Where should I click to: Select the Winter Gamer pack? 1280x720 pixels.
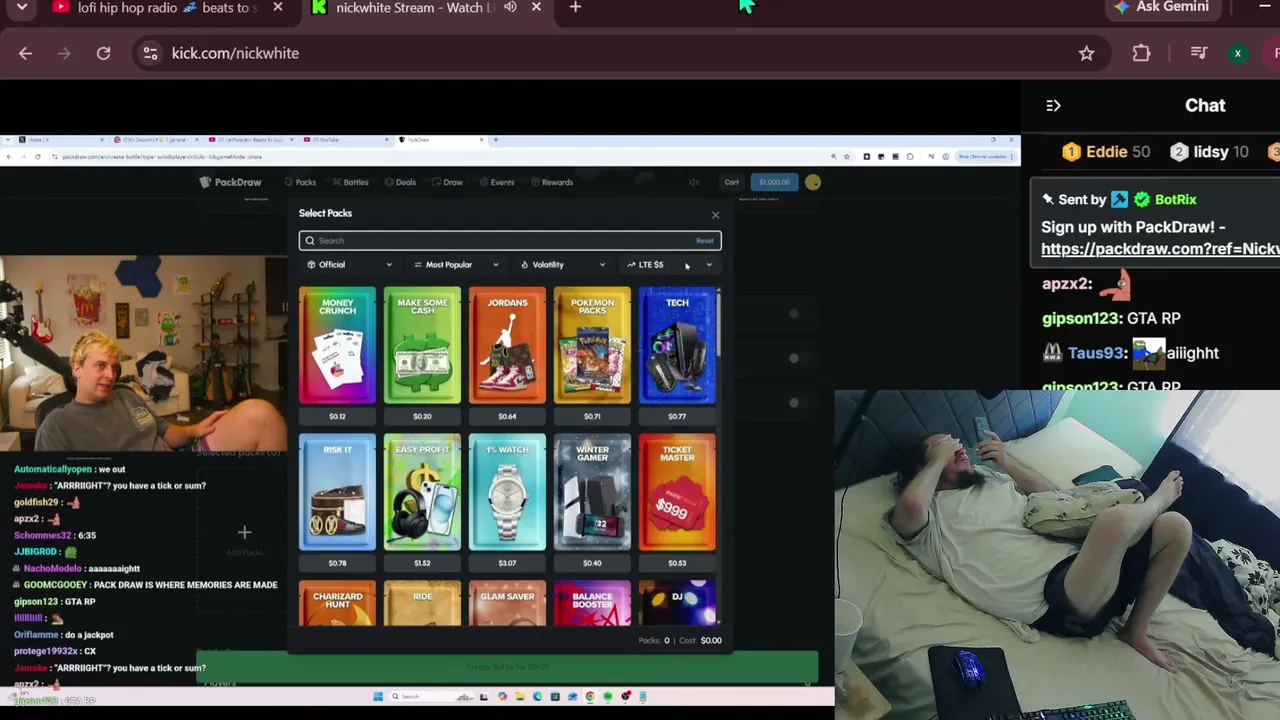tap(592, 492)
